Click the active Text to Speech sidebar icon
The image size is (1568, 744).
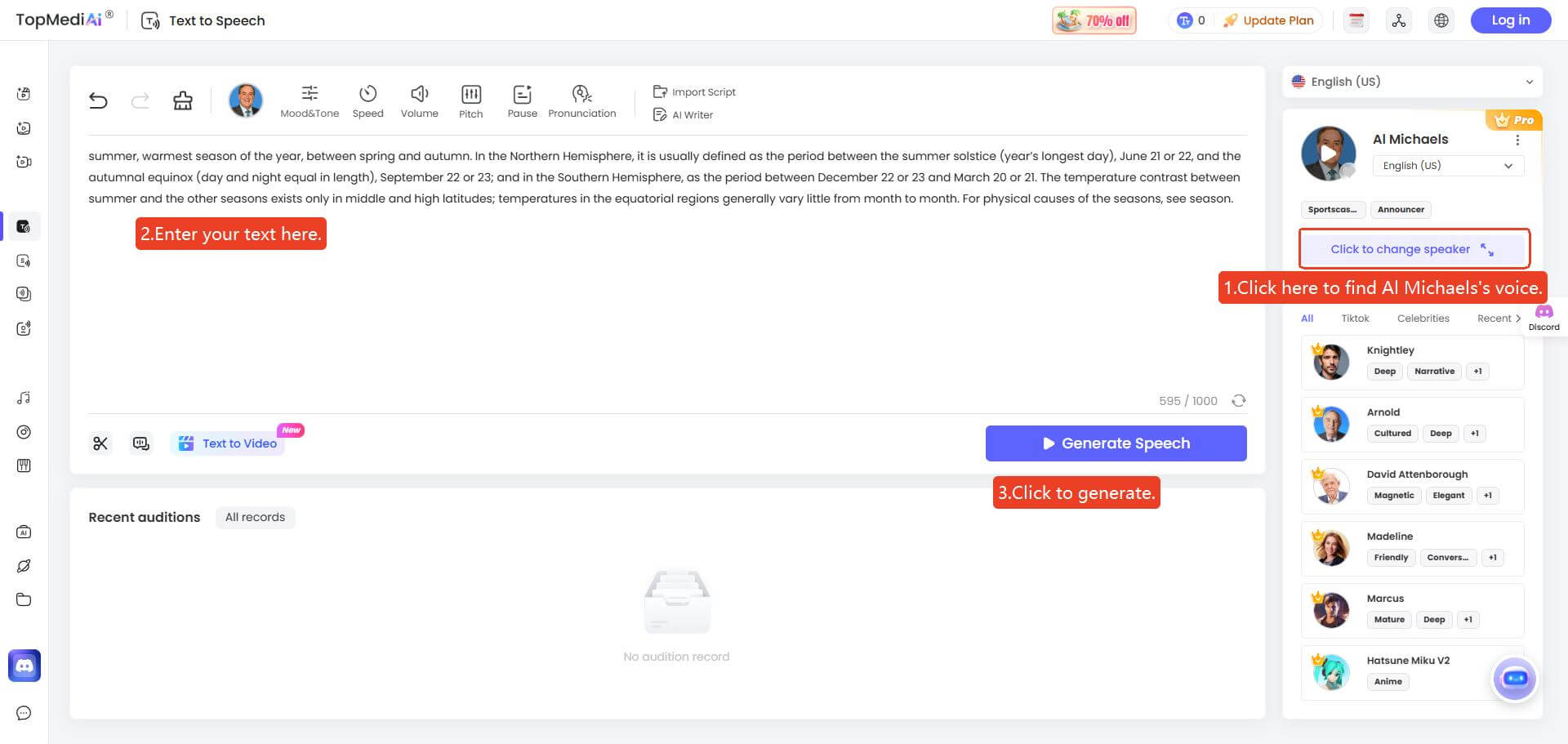pyautogui.click(x=24, y=226)
